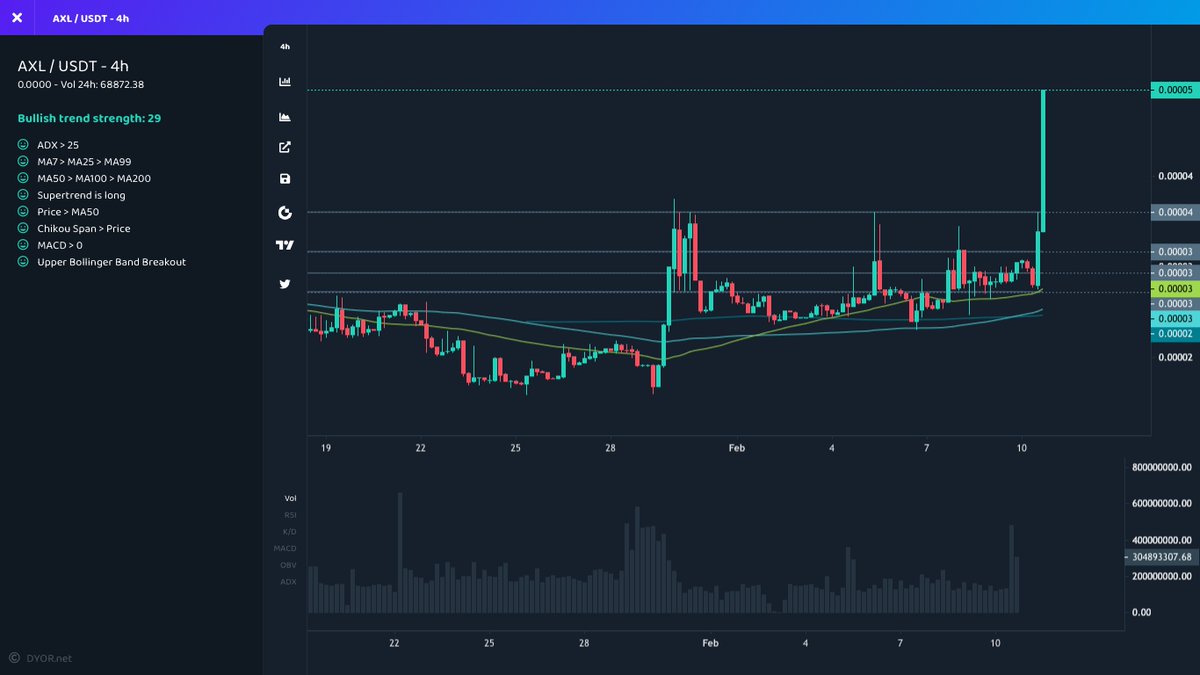
Task: Click the save chart floppy disk icon
Action: [285, 179]
